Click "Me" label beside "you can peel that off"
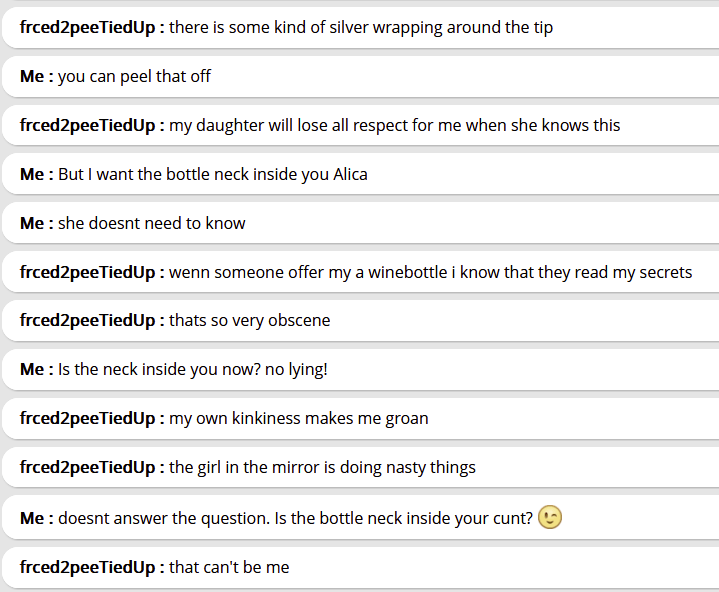This screenshot has width=719, height=592. click(32, 76)
